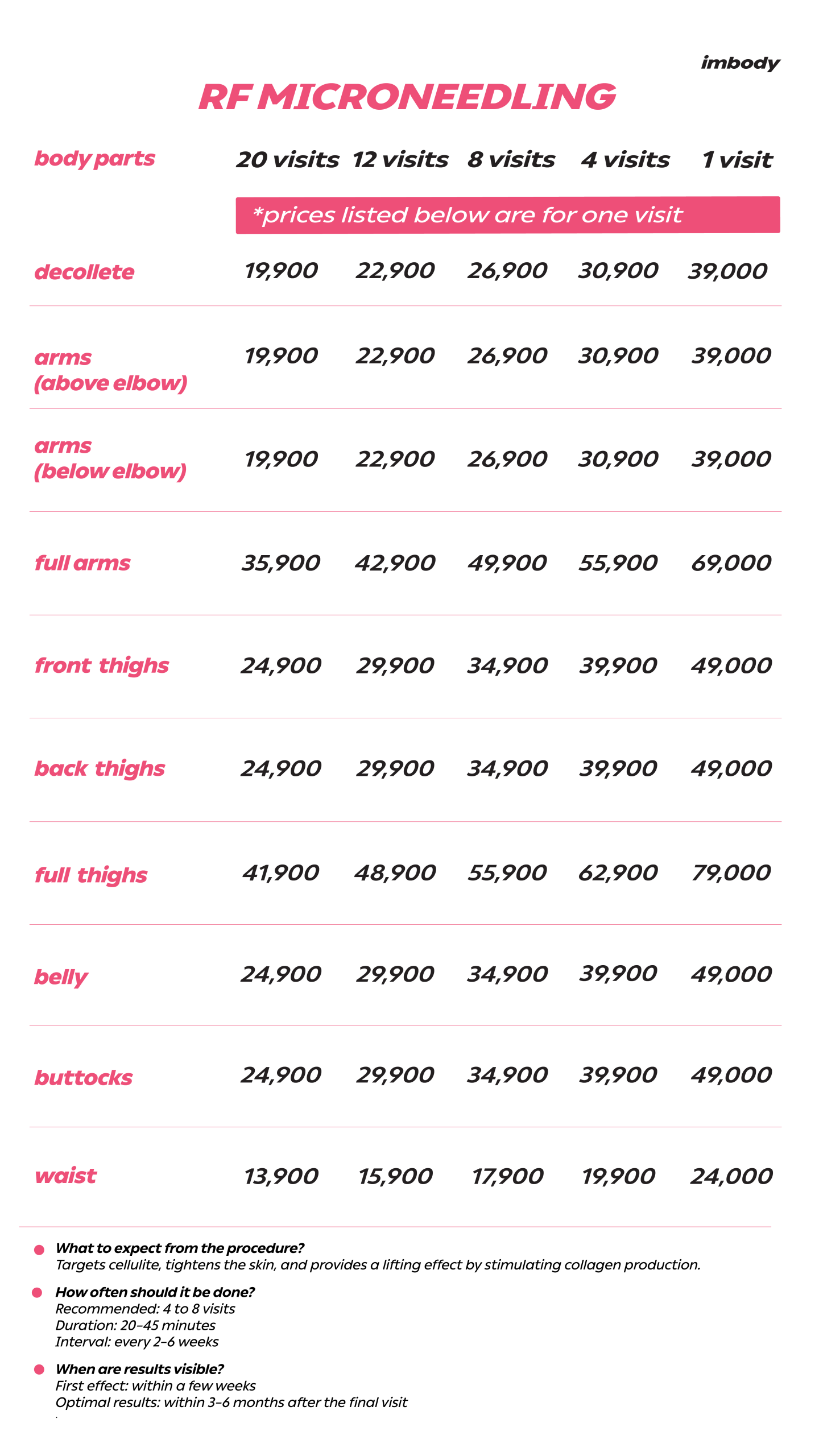This screenshot has height=1456, width=819.
Task: Click the bullet beside 'When are results visible?'
Action: tap(39, 1369)
